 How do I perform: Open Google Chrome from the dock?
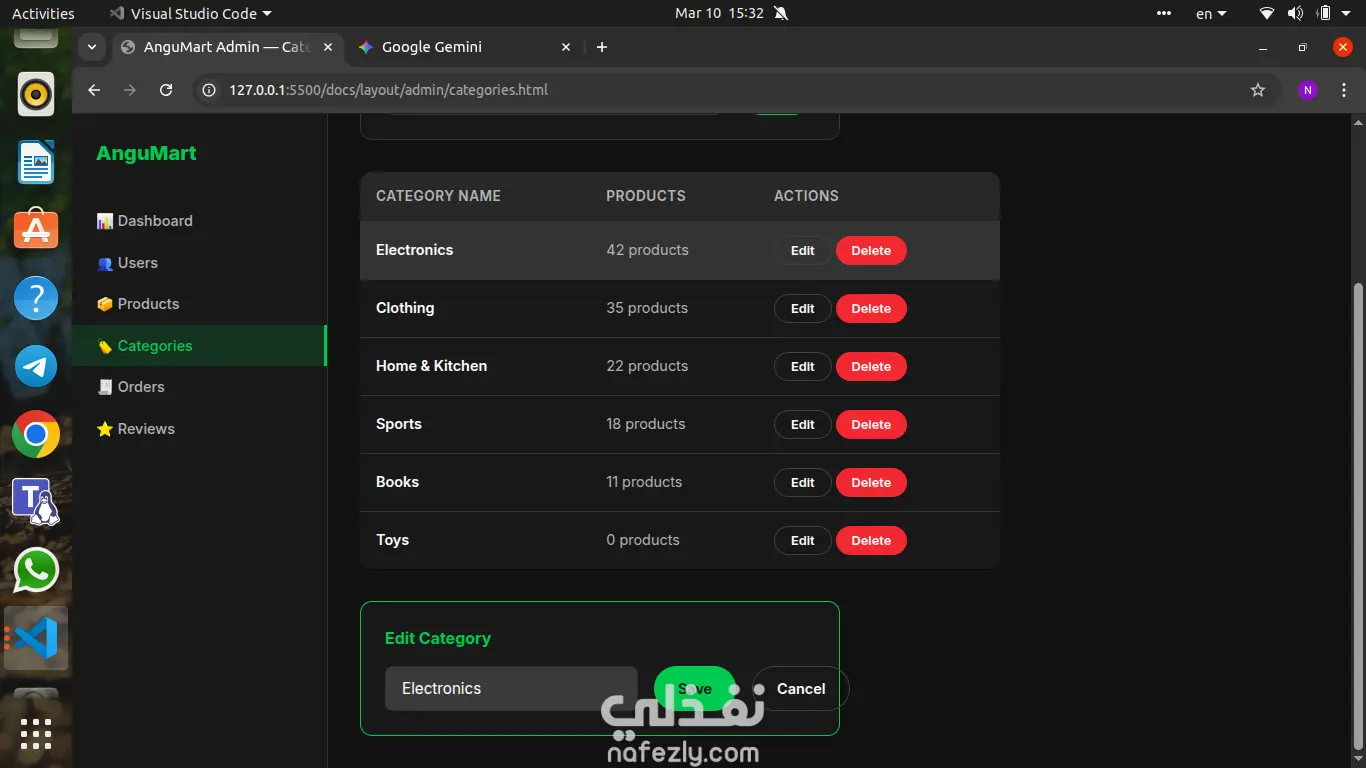point(36,434)
